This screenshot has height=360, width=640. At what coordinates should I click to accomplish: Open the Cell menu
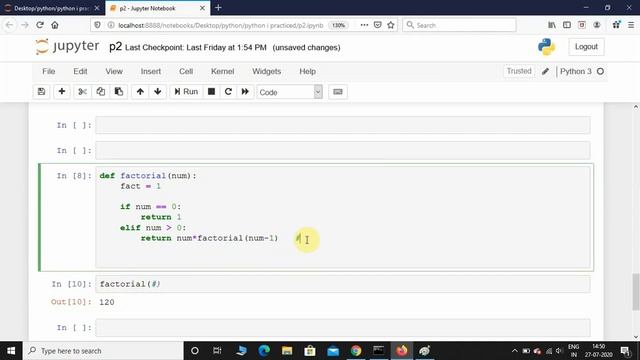(x=186, y=71)
